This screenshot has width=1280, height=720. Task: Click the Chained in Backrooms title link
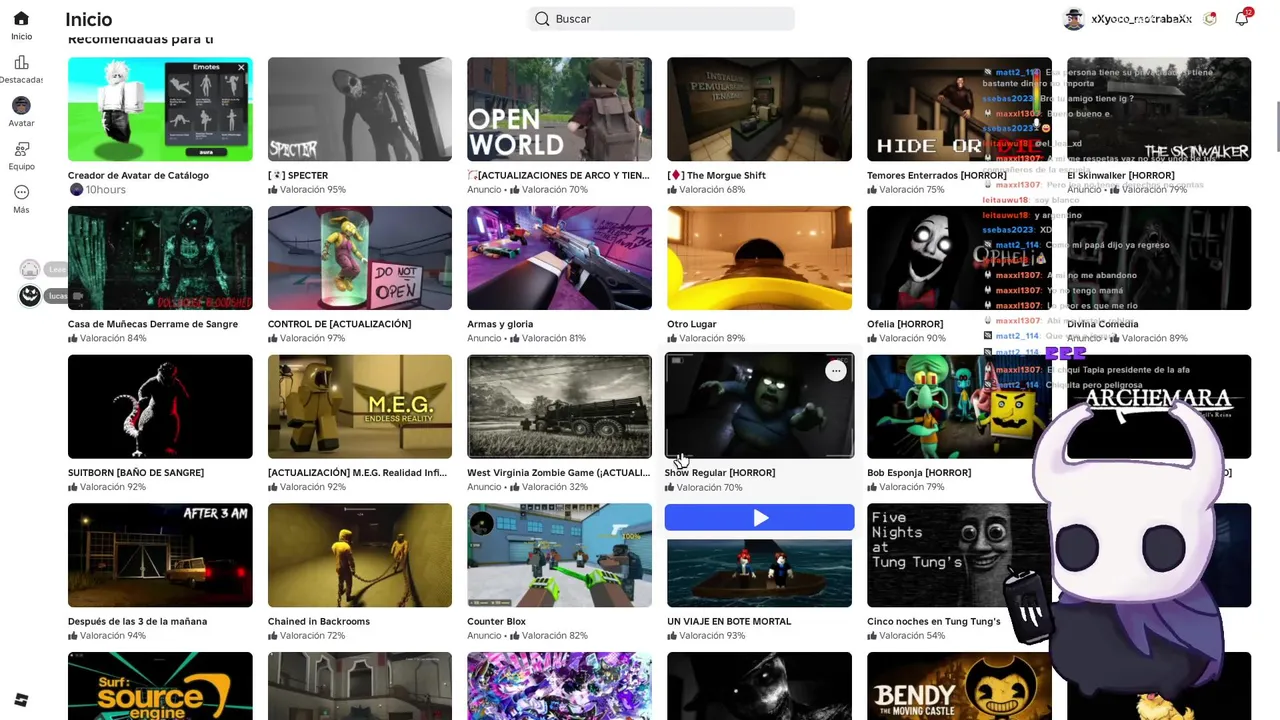click(x=319, y=621)
